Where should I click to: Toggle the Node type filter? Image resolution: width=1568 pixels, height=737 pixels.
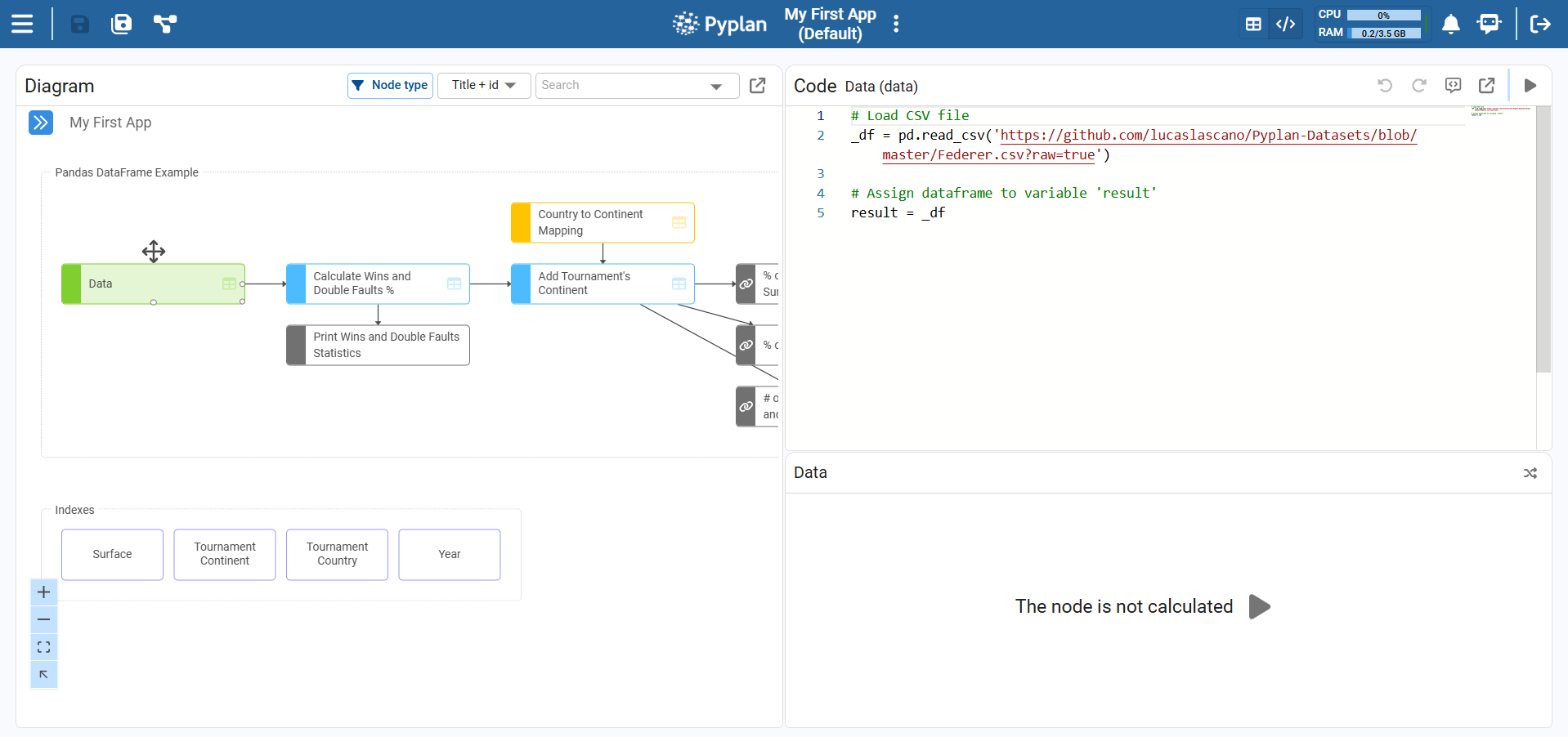tap(390, 85)
